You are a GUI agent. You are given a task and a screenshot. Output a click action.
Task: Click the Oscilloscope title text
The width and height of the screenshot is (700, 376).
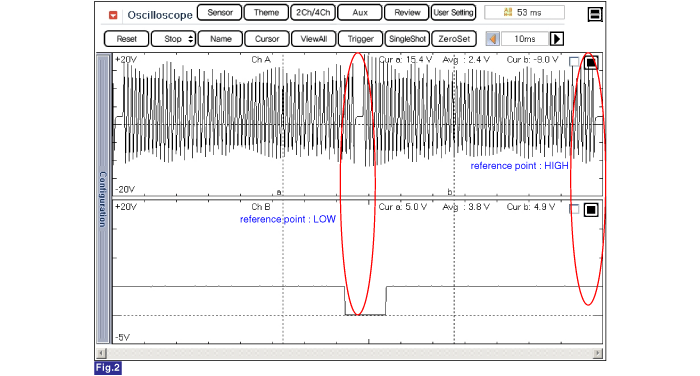[x=160, y=15]
